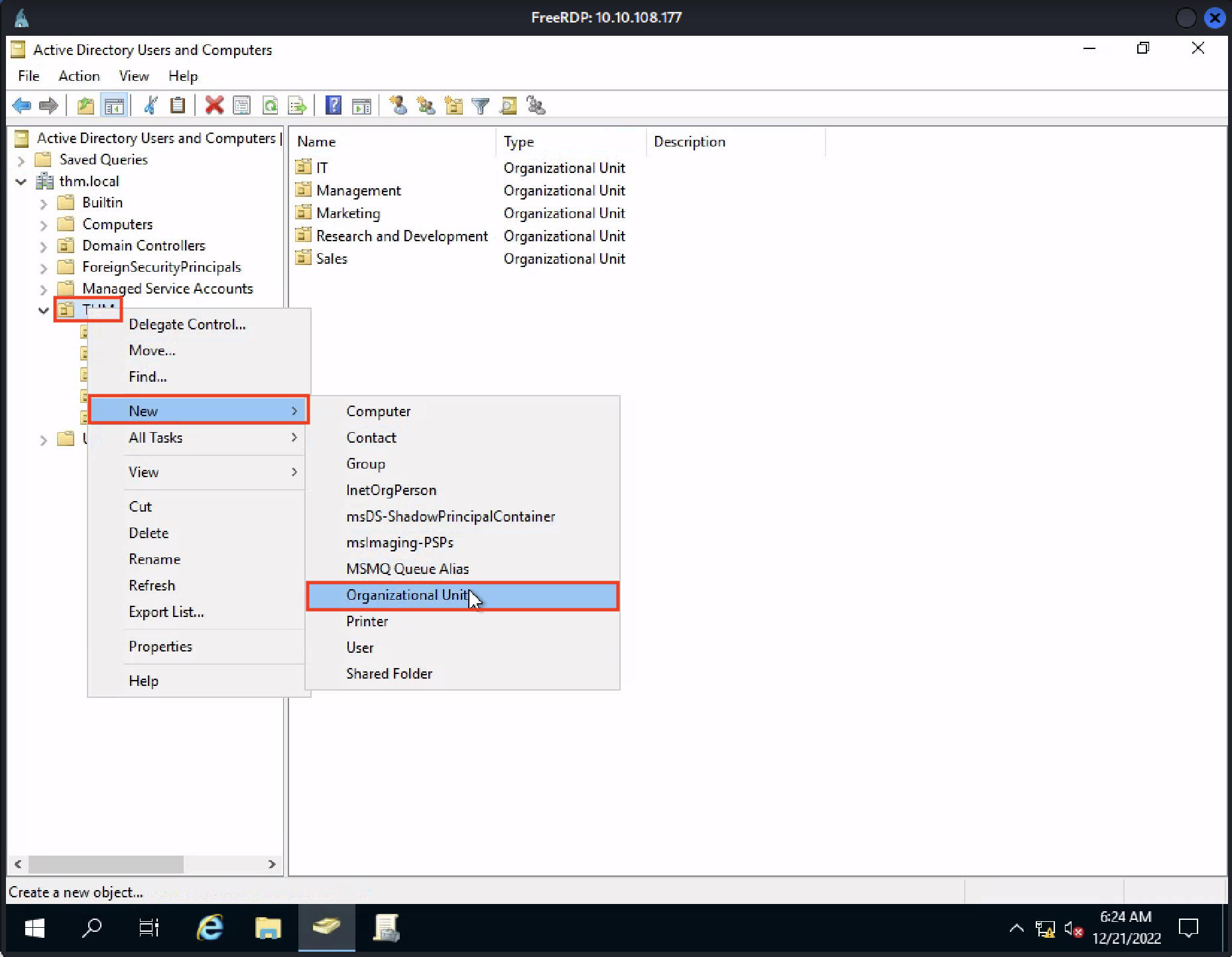Click the Create new user toolbar icon

399,105
